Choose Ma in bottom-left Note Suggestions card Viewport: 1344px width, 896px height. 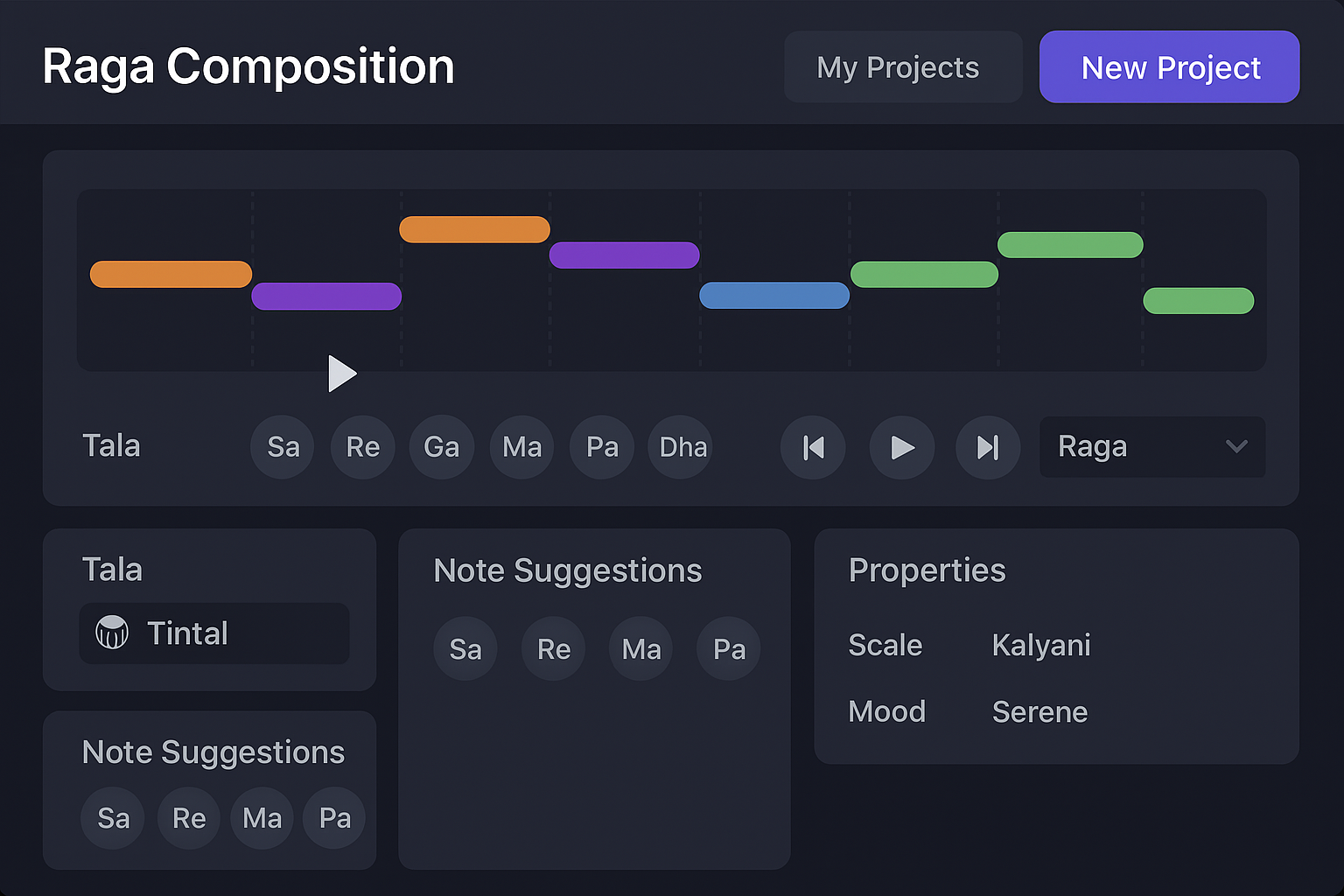262,818
